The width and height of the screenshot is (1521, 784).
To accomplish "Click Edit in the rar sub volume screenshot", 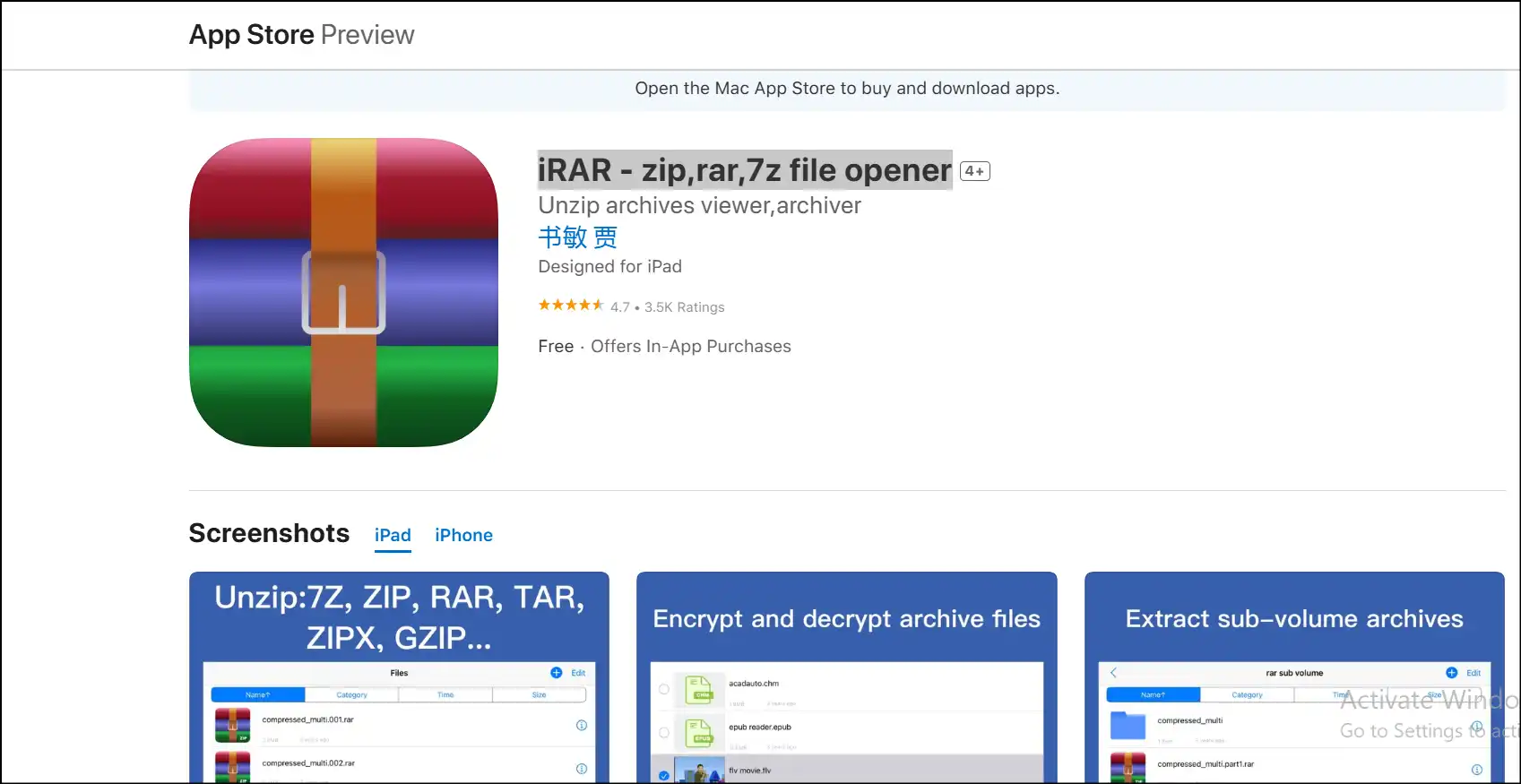I will pyautogui.click(x=1473, y=673).
